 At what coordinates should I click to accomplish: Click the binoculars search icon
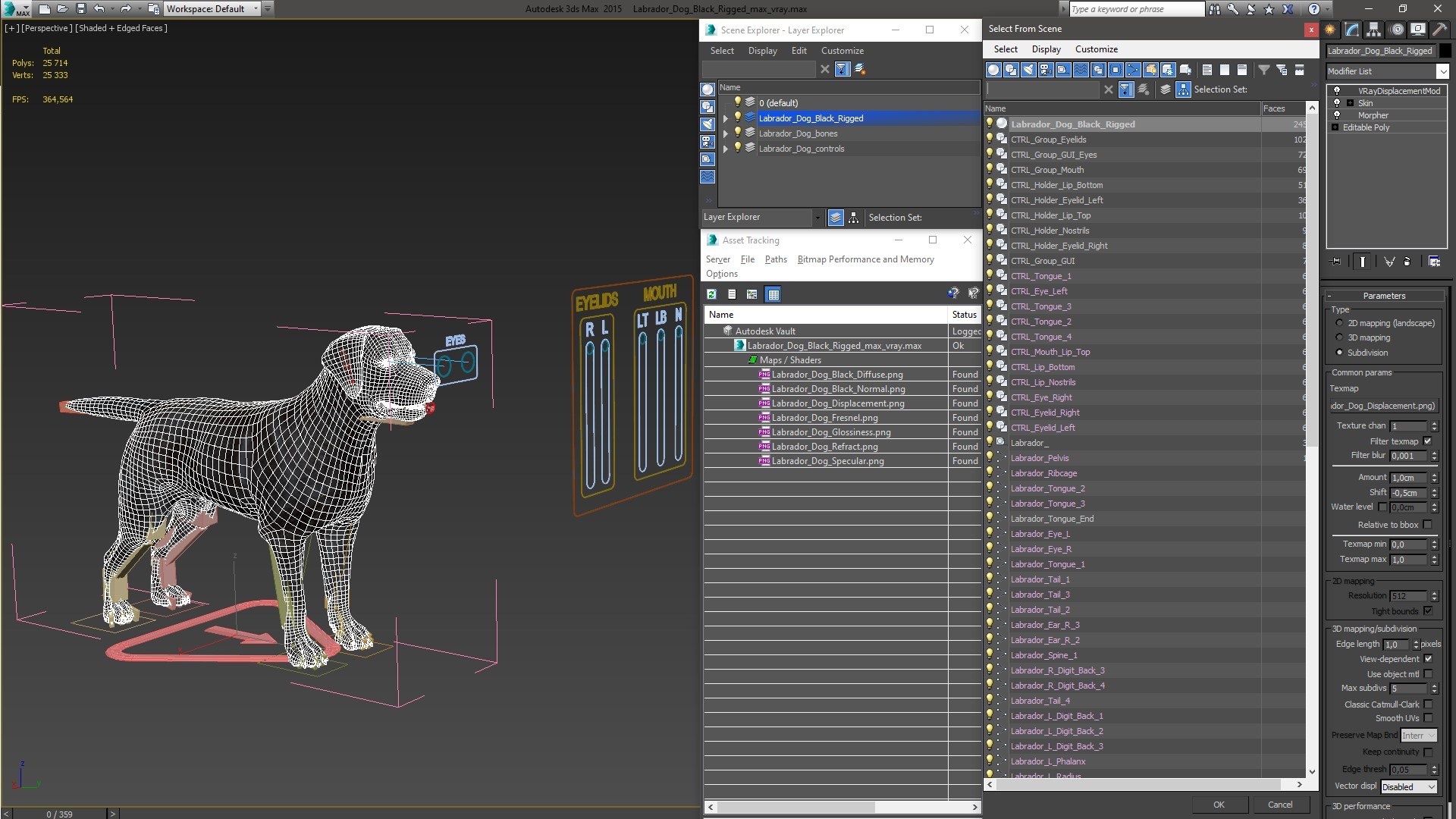click(x=1215, y=9)
